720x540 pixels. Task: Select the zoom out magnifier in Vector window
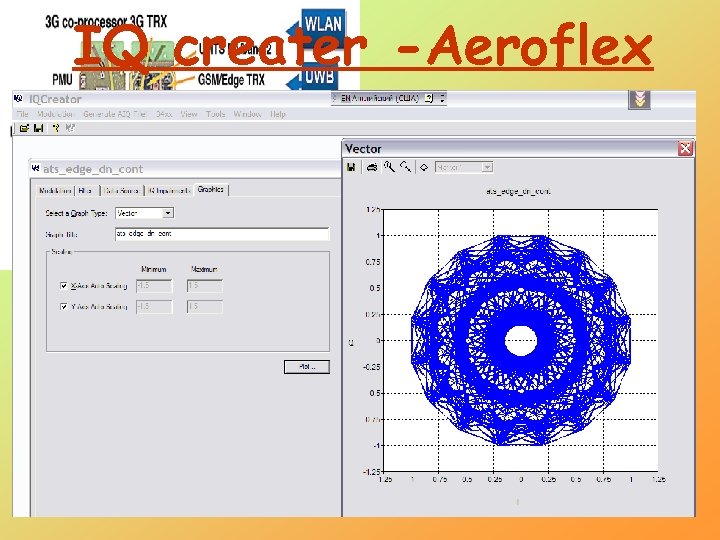(x=405, y=167)
